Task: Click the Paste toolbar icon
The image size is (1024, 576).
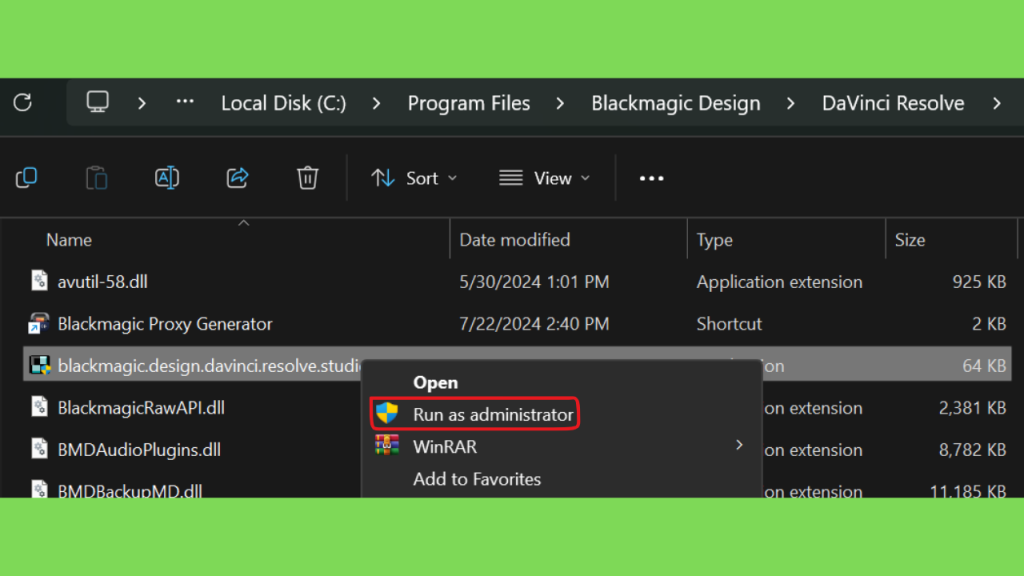Action: click(x=97, y=178)
